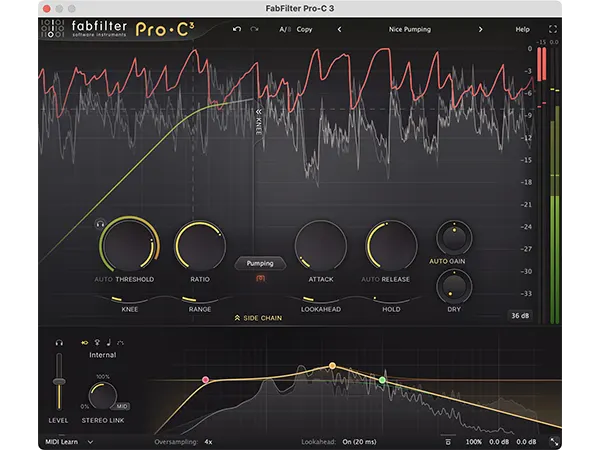Click the Auto Gain output knob

click(454, 238)
